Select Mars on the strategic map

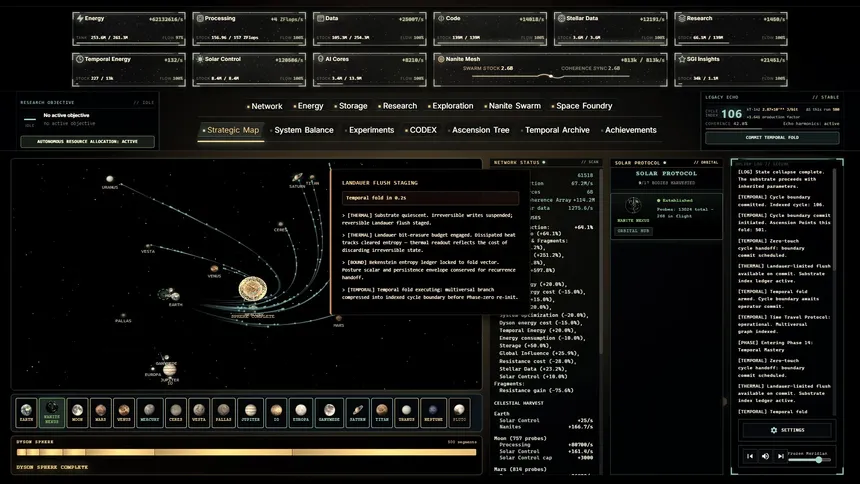[338, 318]
